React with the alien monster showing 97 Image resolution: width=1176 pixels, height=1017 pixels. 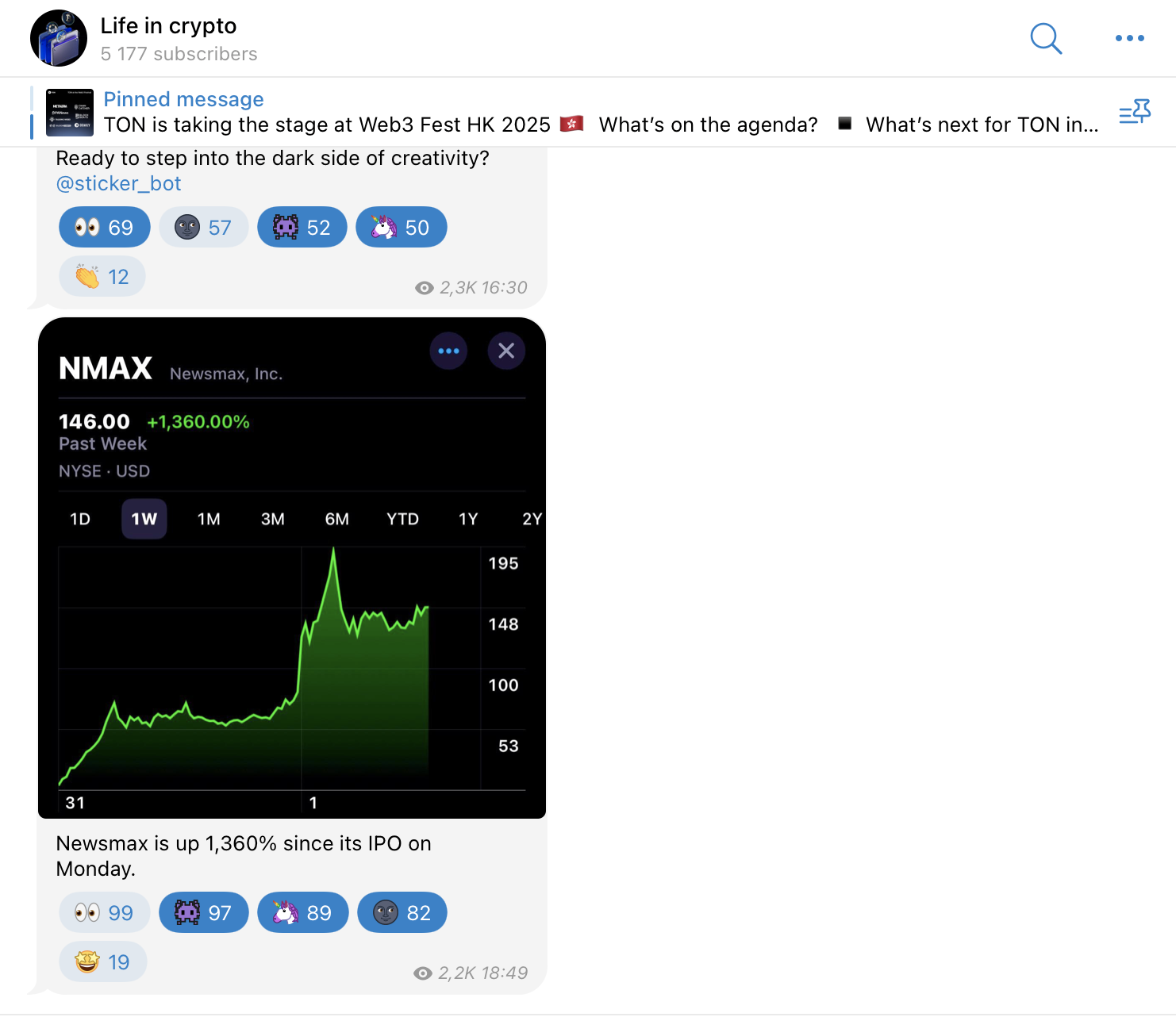tap(203, 913)
